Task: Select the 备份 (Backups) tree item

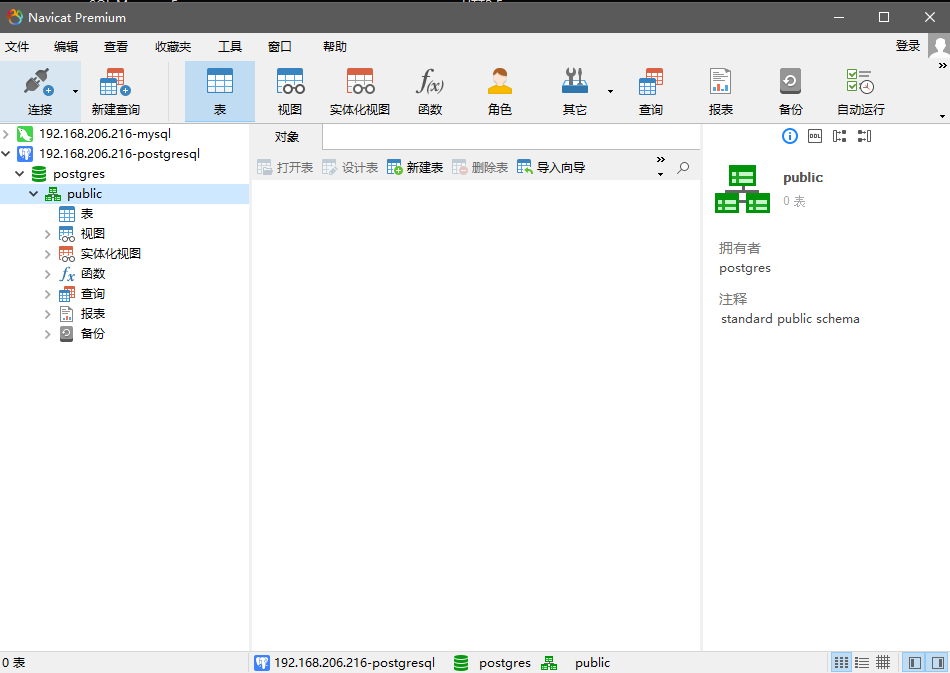Action: pyautogui.click(x=93, y=334)
